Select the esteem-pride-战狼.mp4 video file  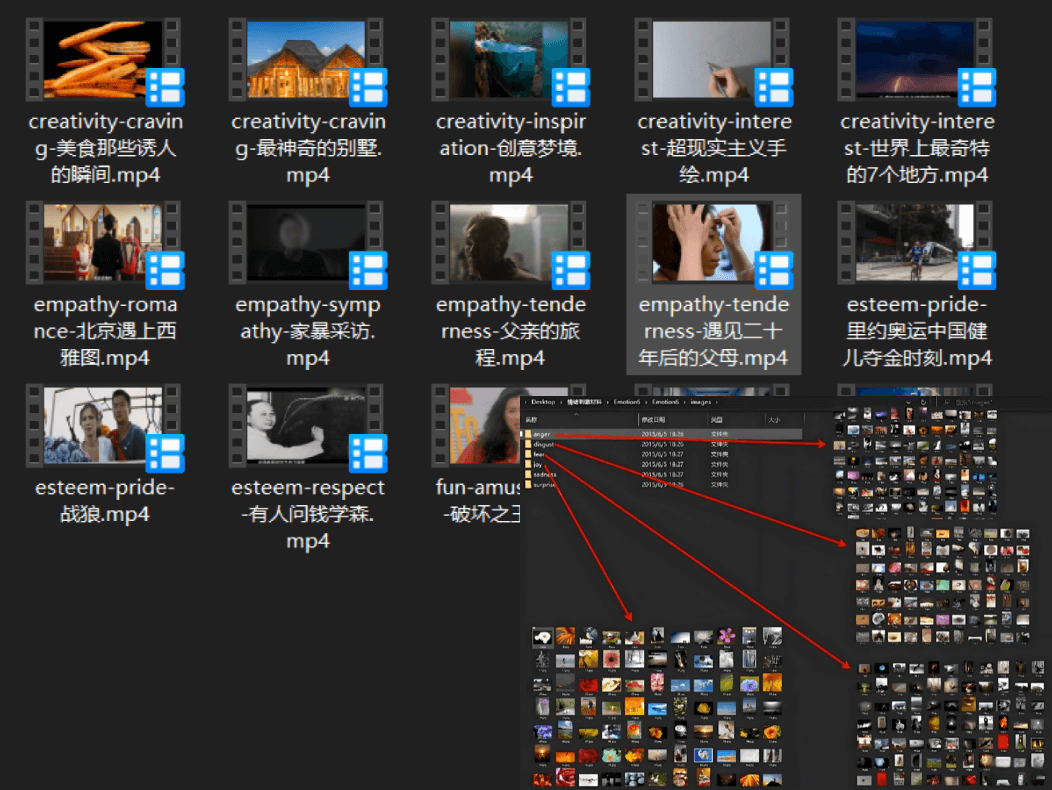click(x=105, y=455)
